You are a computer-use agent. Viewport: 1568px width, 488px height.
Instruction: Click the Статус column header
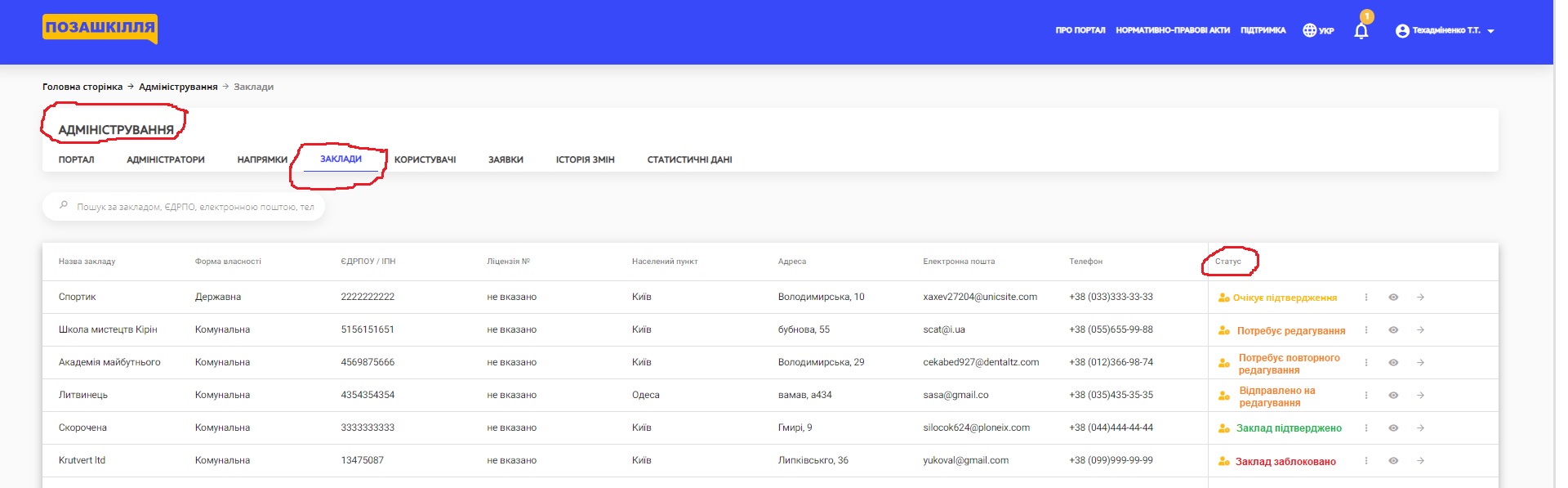[x=1227, y=262]
